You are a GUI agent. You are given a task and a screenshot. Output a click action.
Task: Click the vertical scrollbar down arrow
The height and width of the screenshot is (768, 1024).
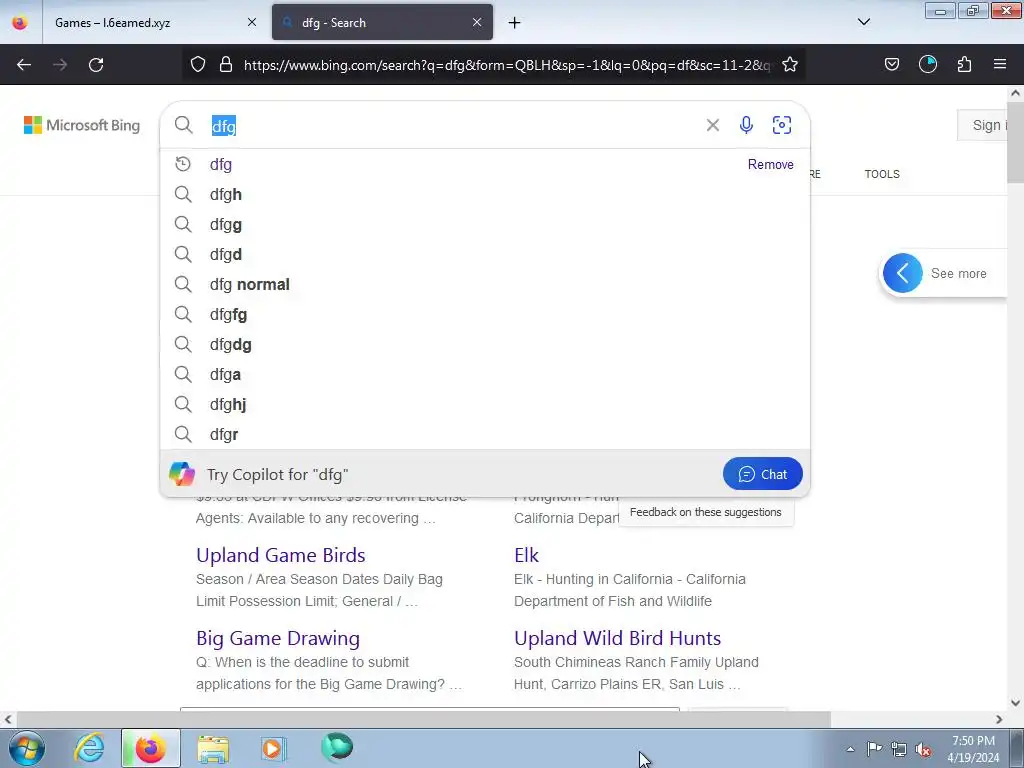[1015, 703]
